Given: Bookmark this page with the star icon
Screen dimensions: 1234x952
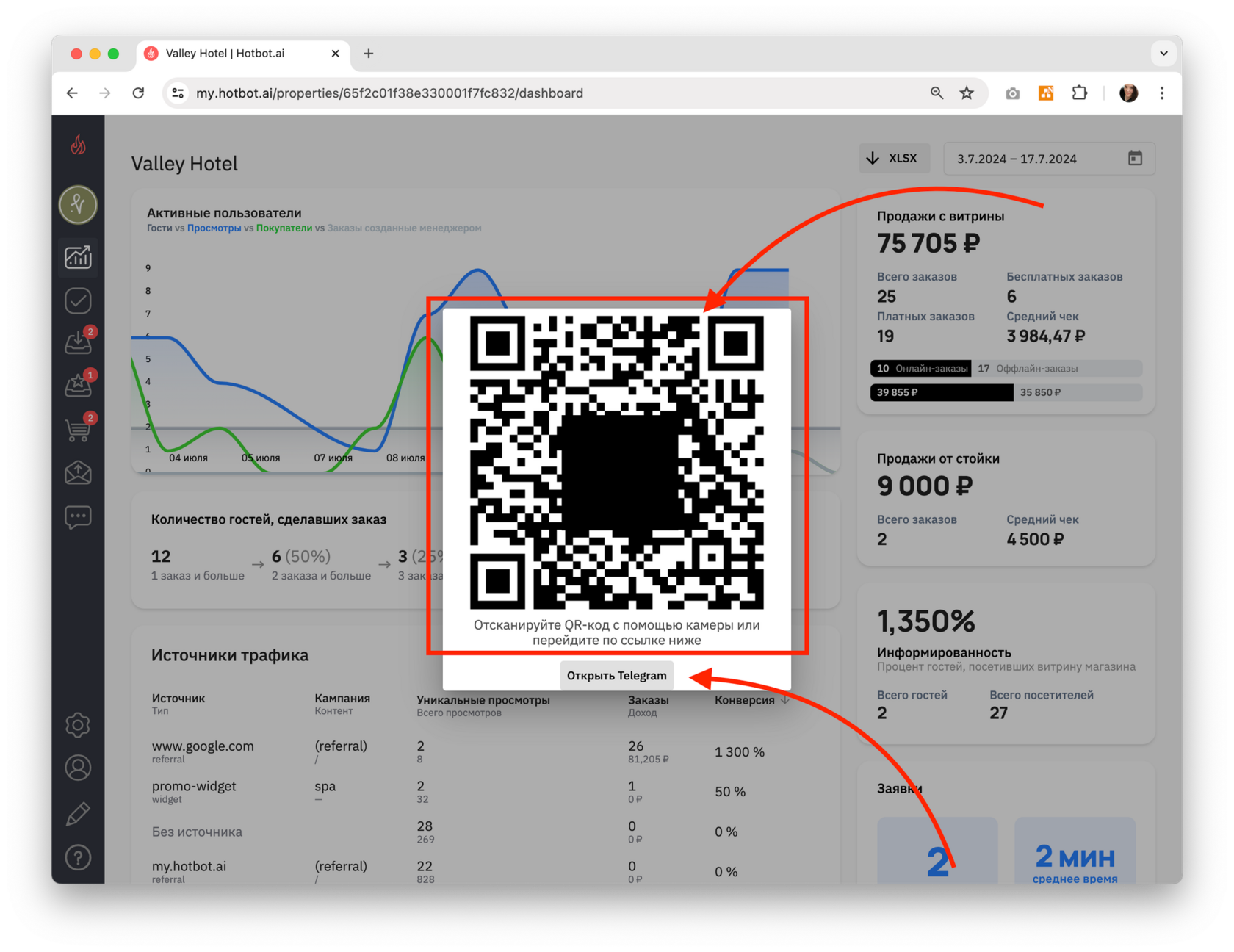Looking at the screenshot, I should pyautogui.click(x=967, y=93).
